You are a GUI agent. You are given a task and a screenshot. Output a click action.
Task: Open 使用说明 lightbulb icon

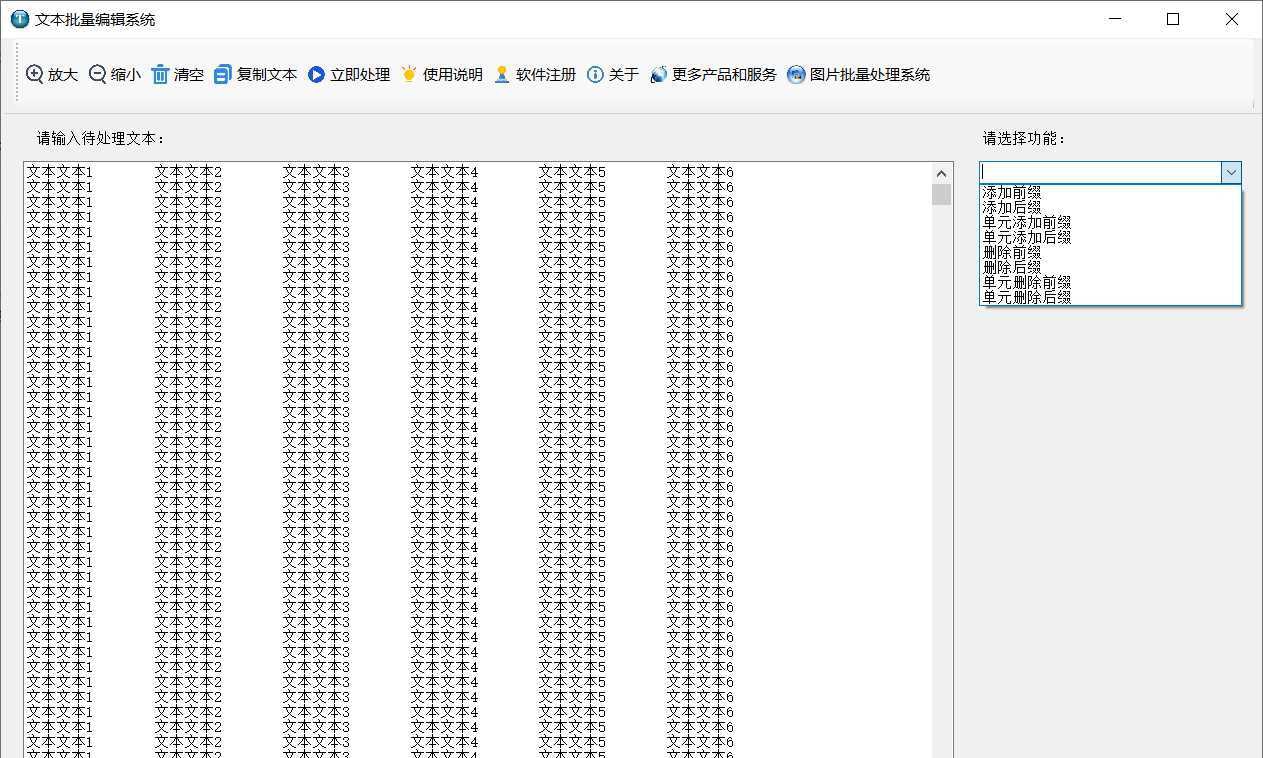pyautogui.click(x=408, y=74)
